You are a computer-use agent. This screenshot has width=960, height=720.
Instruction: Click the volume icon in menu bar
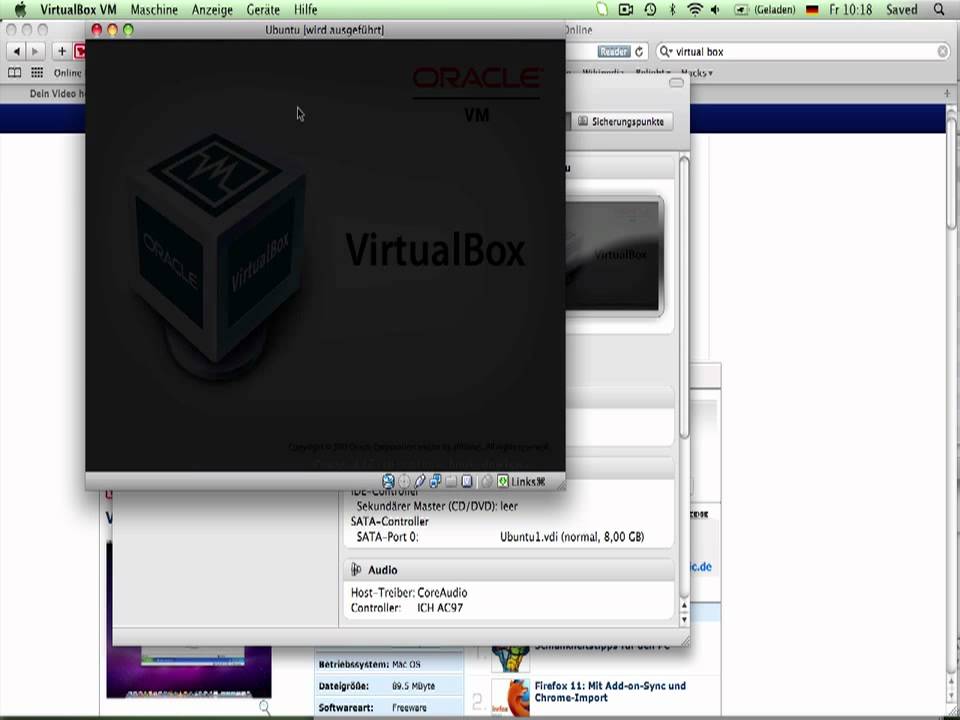pyautogui.click(x=715, y=10)
